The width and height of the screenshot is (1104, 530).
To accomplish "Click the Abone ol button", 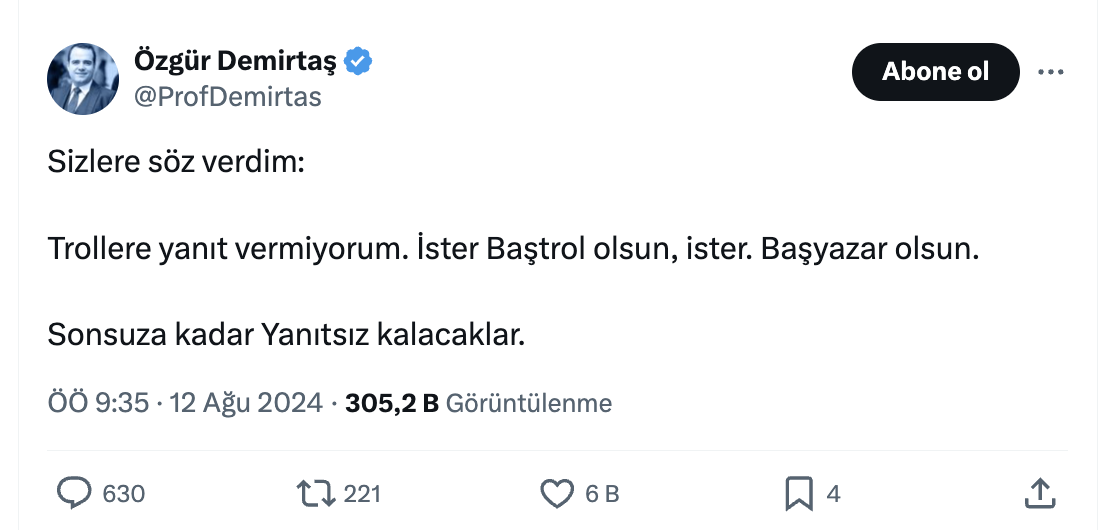I will pyautogui.click(x=935, y=72).
